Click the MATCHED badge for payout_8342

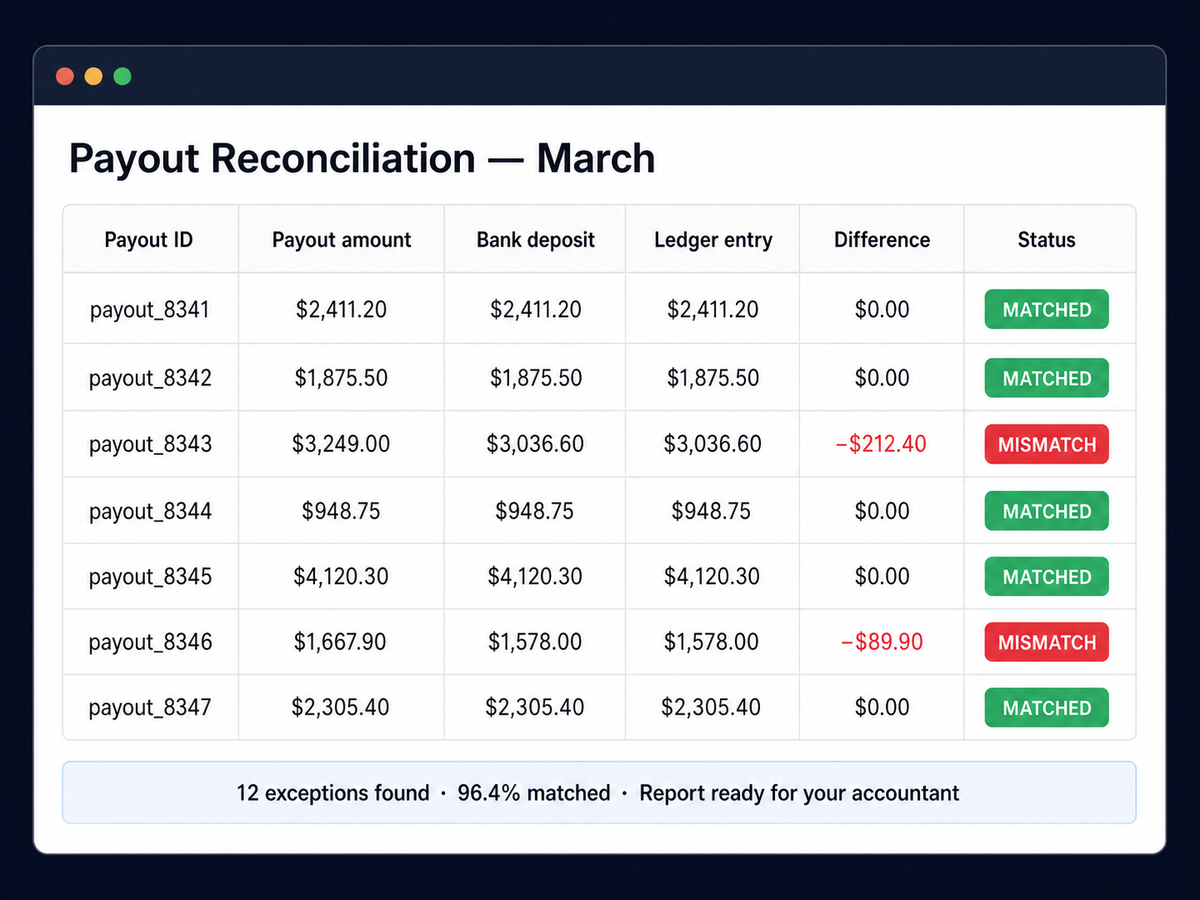point(1047,378)
